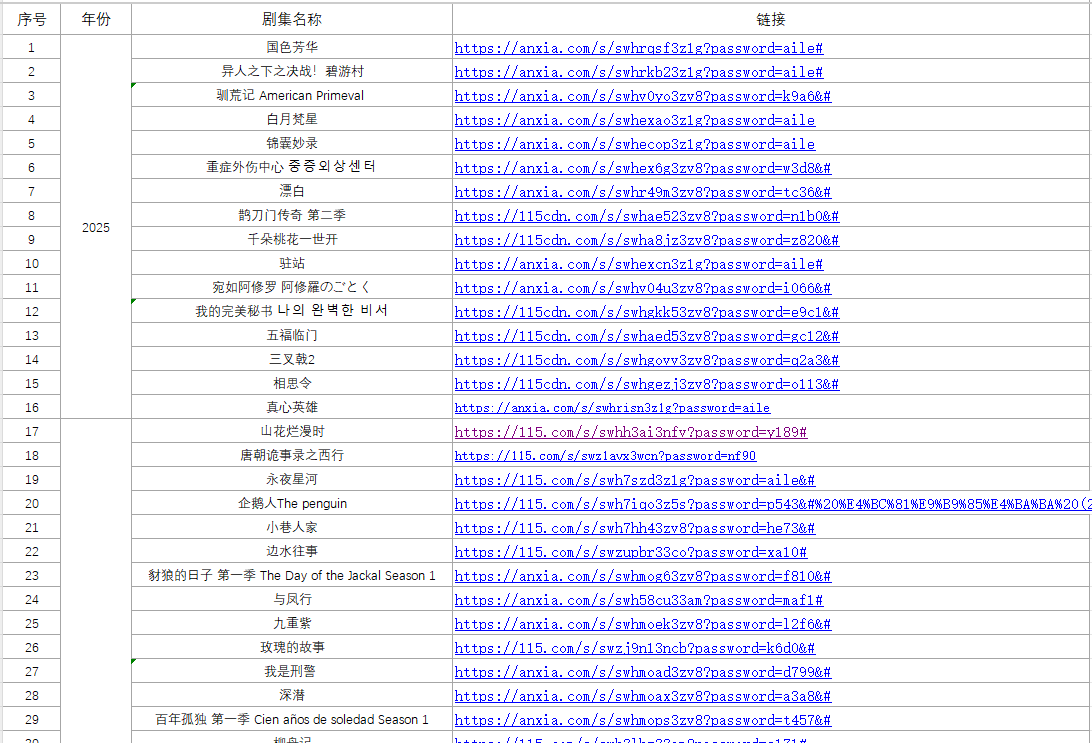Open the link for 边水往事
Viewport: 1092px width, 743px height.
631,552
